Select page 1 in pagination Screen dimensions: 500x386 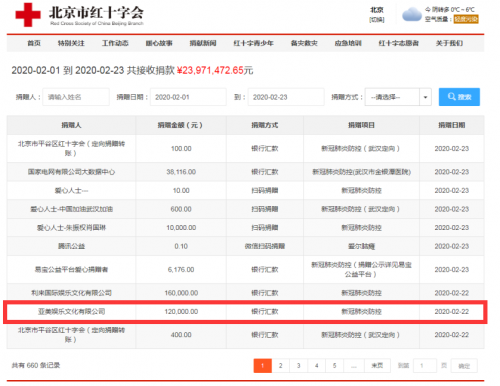263,366
